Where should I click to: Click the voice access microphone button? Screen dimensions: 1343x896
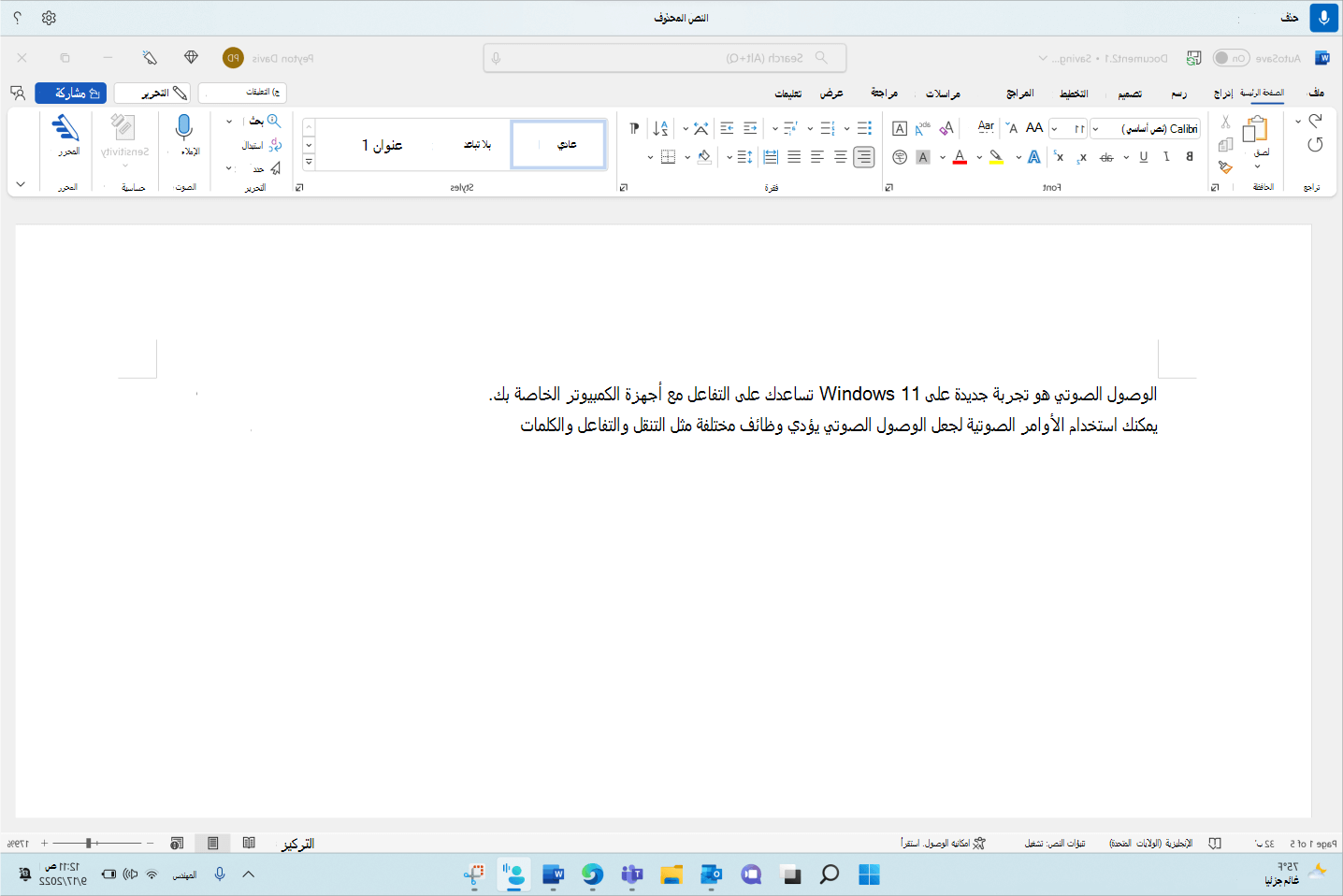point(1323,18)
